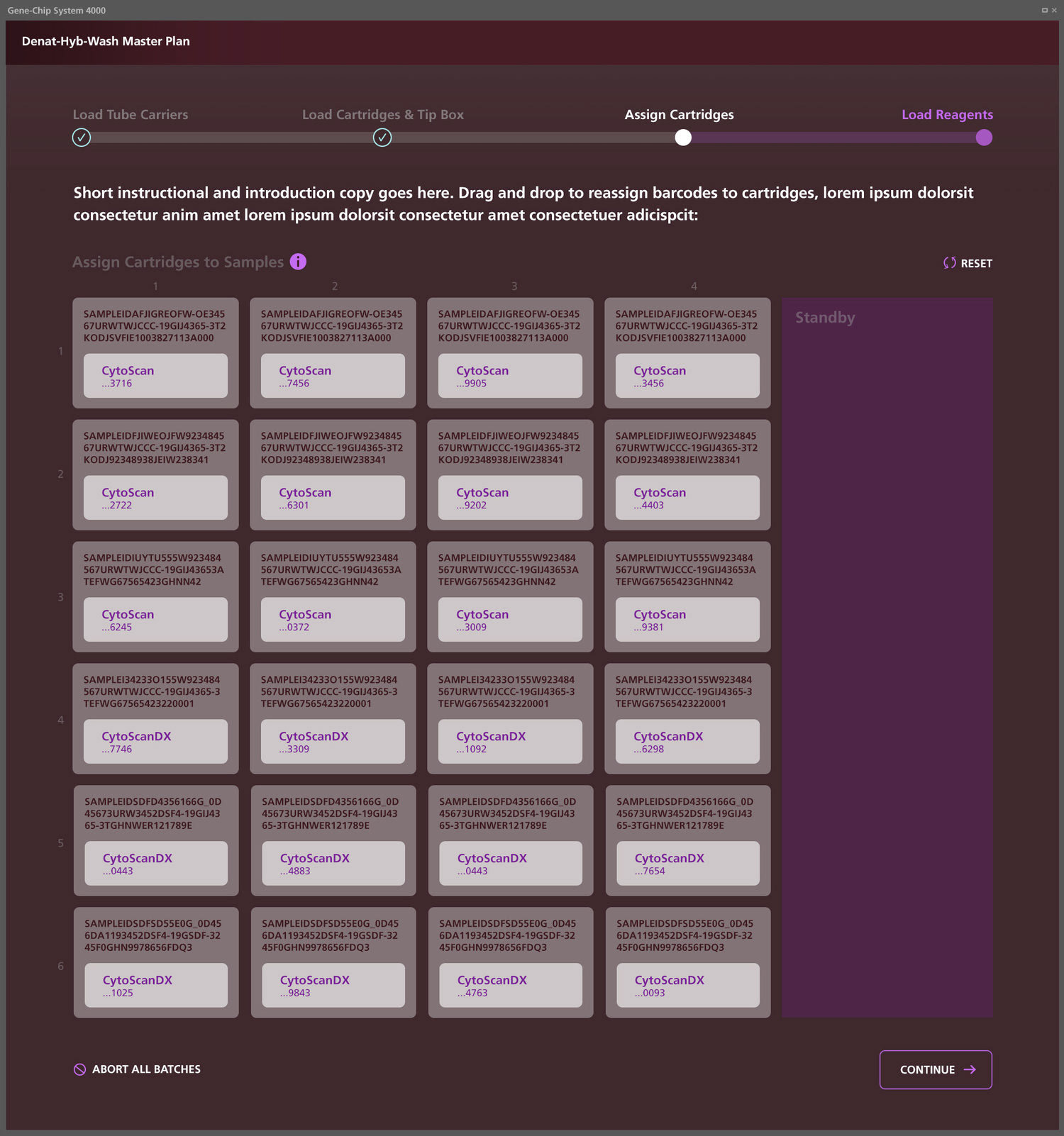Click the white Assign Cartridges step marker
This screenshot has width=1064, height=1136.
point(683,138)
